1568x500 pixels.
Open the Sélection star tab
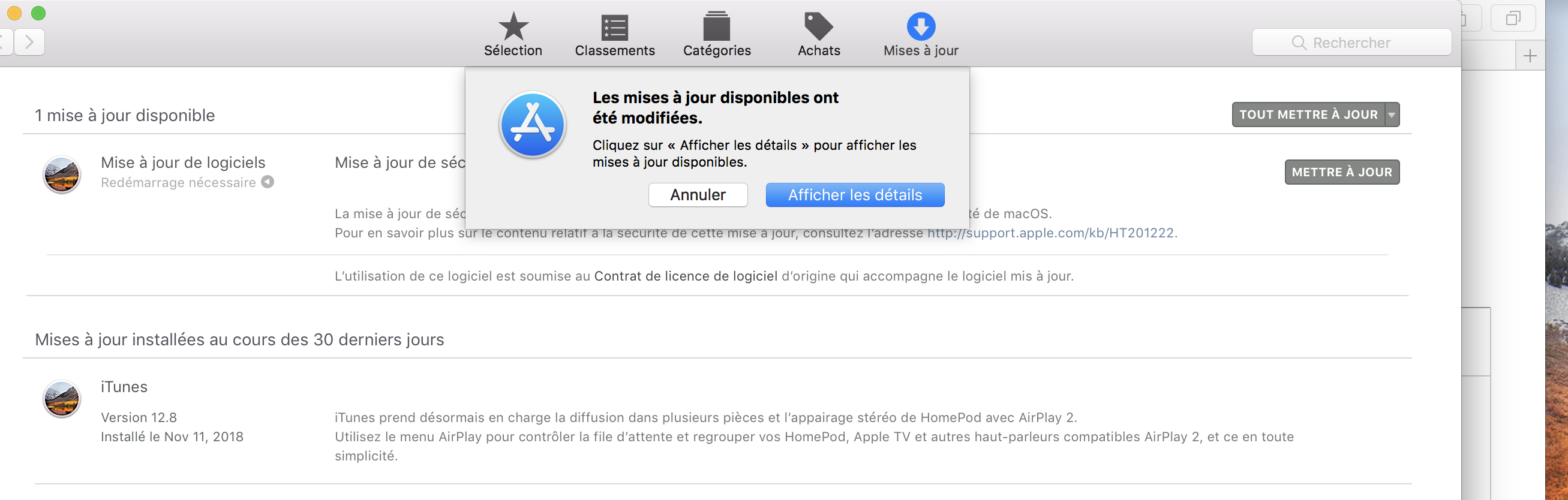tap(512, 35)
